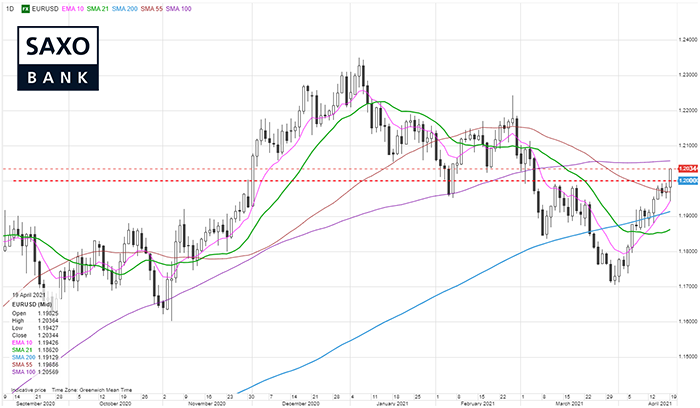Click the SMA 55 value in data box
The width and height of the screenshot is (700, 408).
click(49, 365)
